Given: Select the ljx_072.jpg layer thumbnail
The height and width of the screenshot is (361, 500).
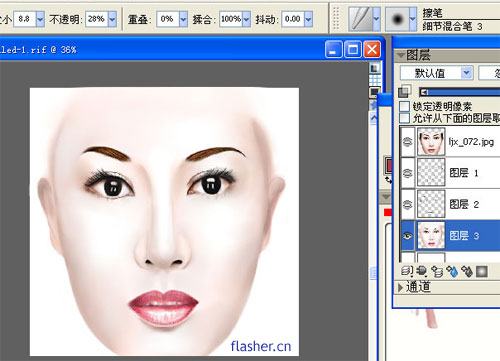Looking at the screenshot, I should click(x=431, y=142).
